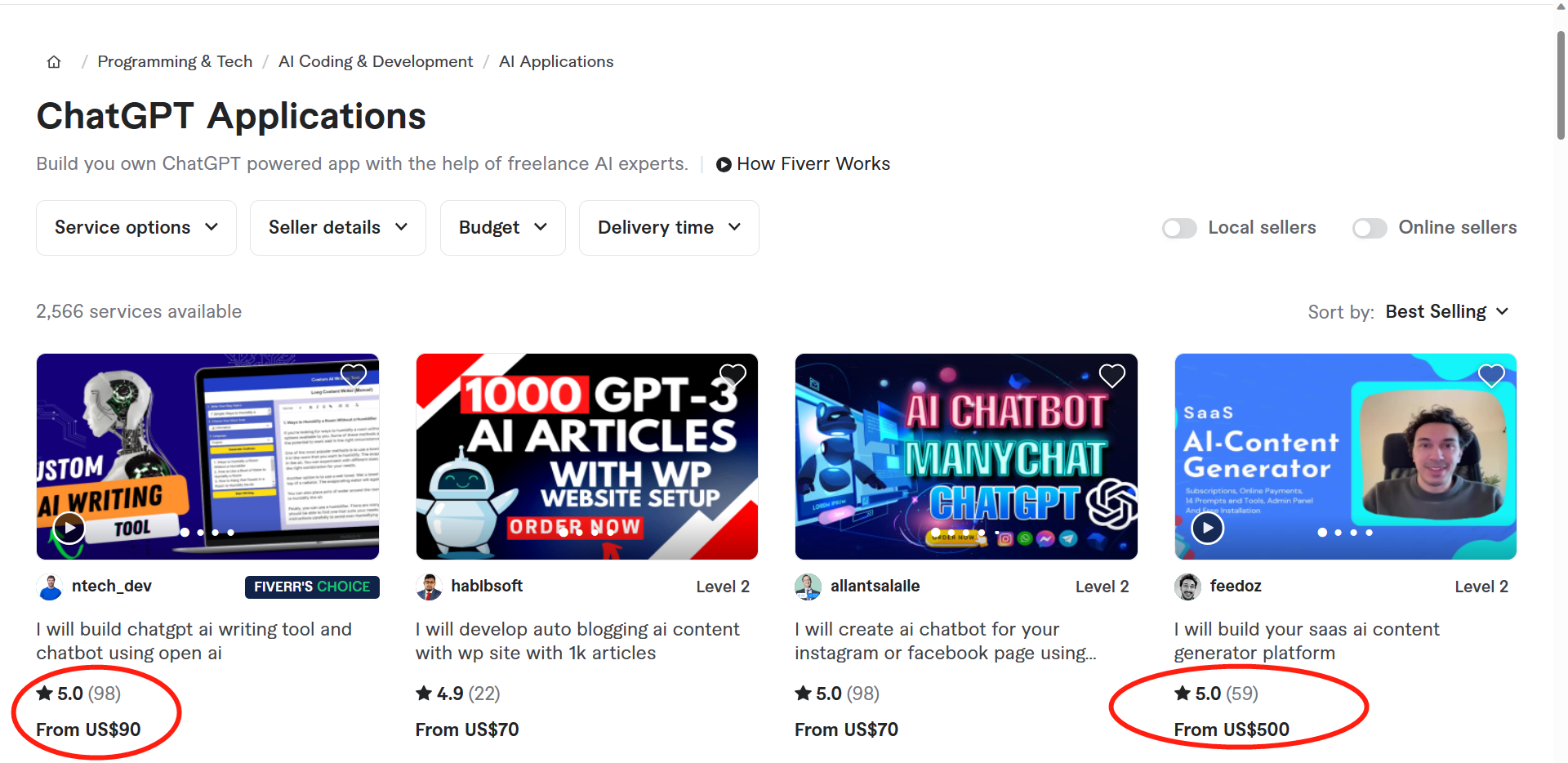Open ntech_dev's profile avatar
The image size is (1568, 763).
[x=51, y=587]
